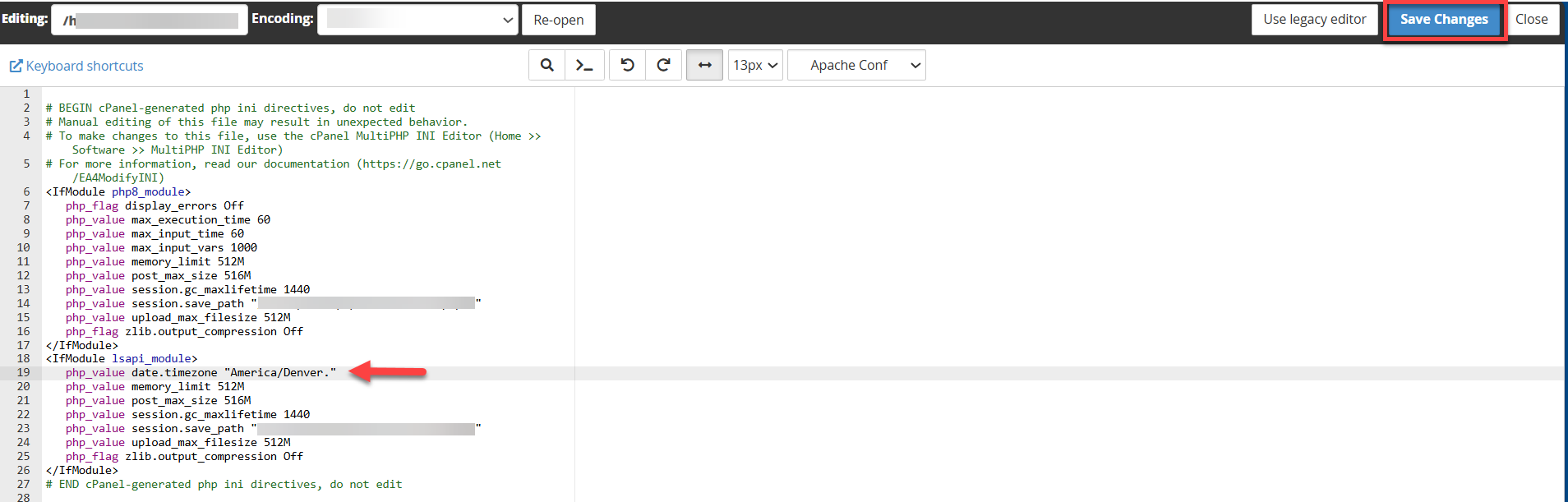Switch to Use legacy editor

(x=1314, y=20)
